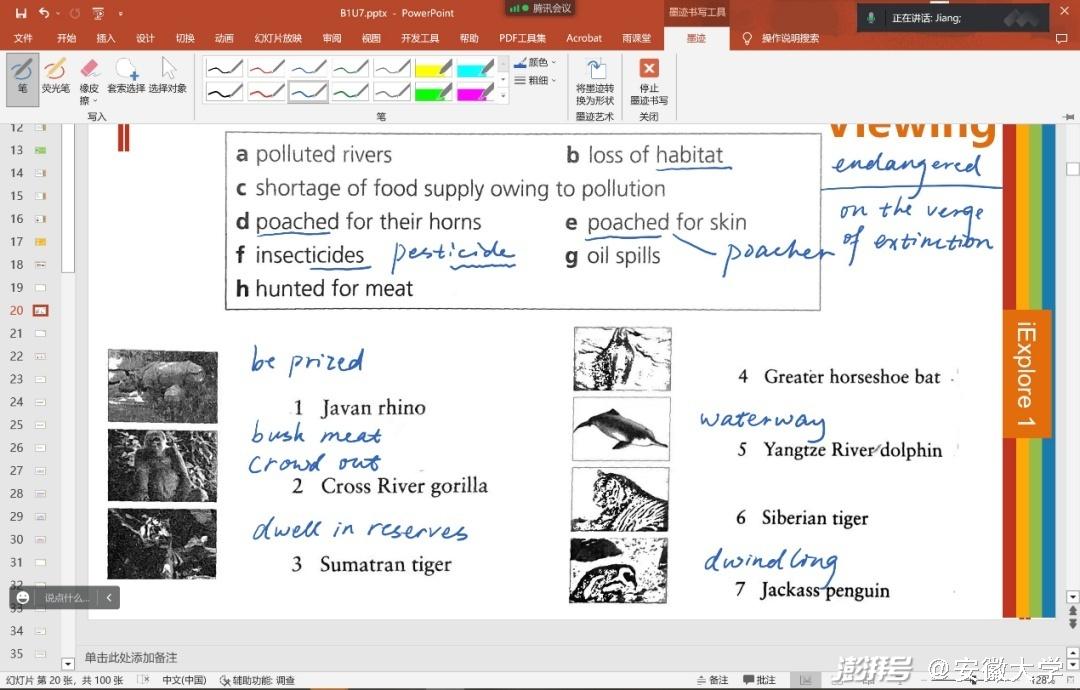Select the Pen (笔) ink tool

pos(22,76)
